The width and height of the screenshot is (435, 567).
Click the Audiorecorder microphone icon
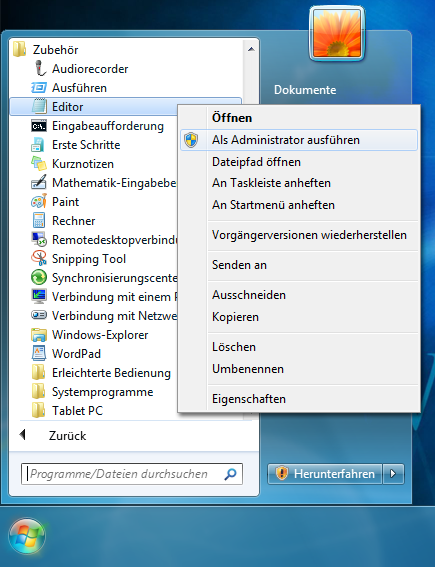click(40, 68)
